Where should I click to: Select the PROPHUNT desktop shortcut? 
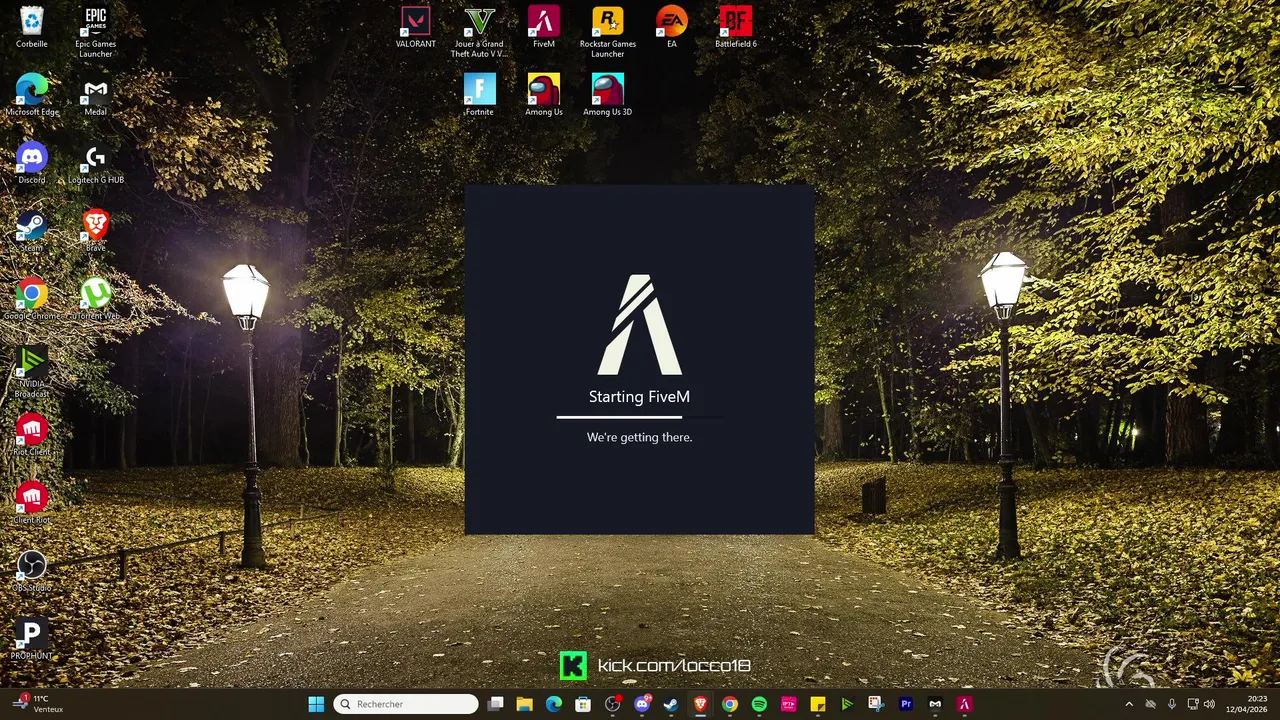coord(32,639)
